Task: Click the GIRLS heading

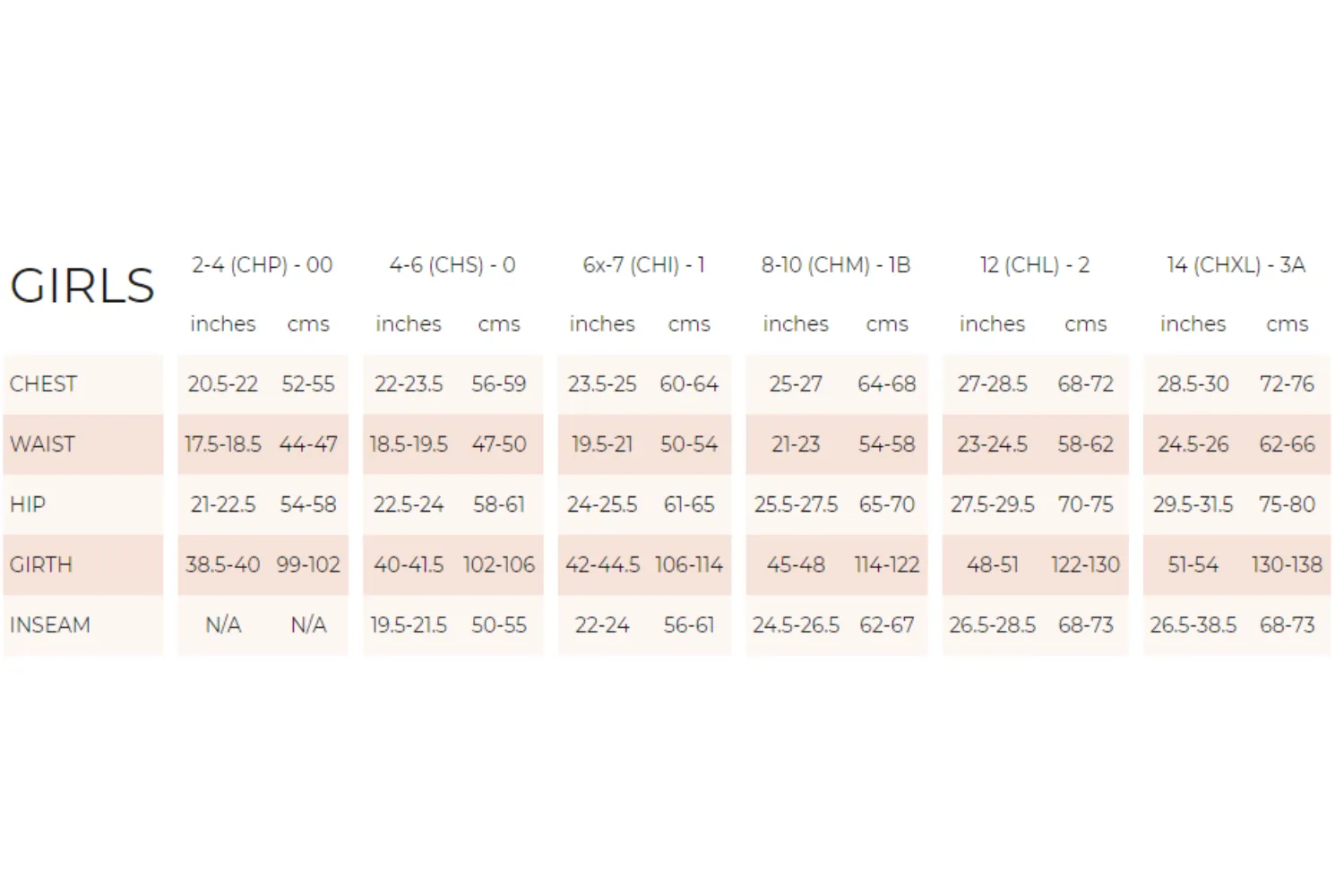Action: point(82,286)
